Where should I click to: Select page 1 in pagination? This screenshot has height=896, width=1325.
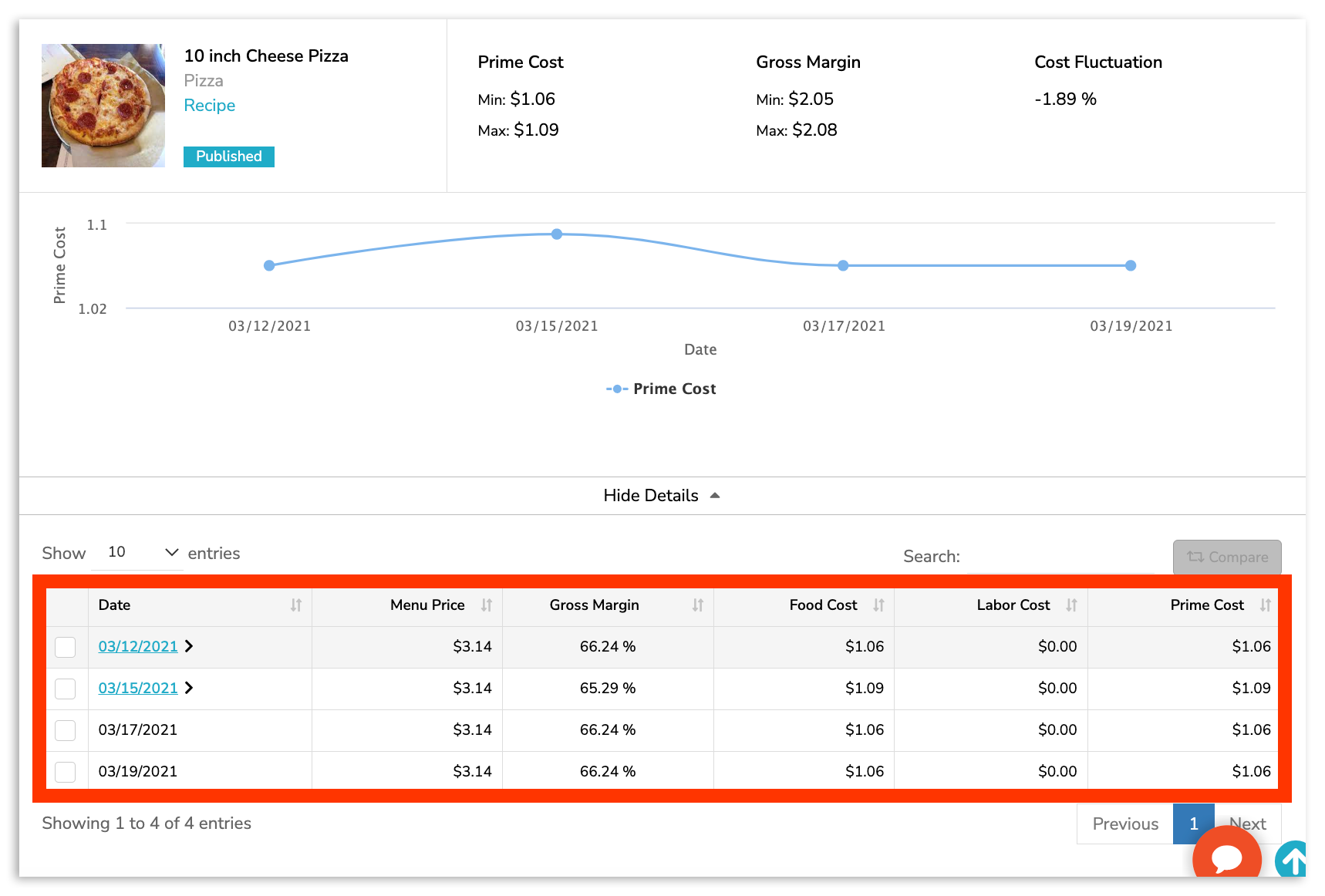click(1193, 824)
